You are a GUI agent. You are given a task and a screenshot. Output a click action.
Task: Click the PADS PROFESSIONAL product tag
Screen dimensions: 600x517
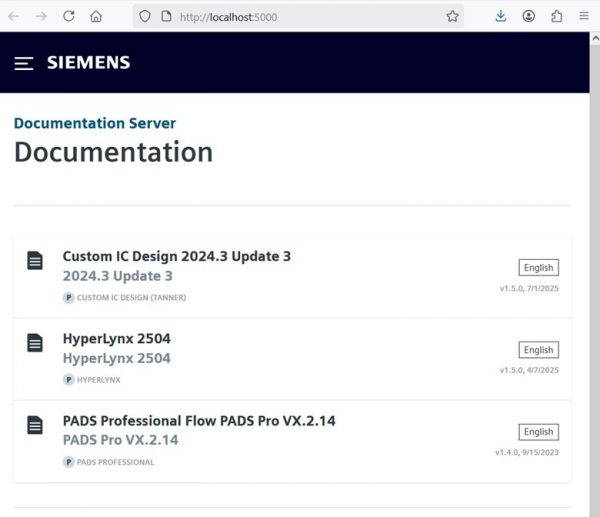pos(116,462)
